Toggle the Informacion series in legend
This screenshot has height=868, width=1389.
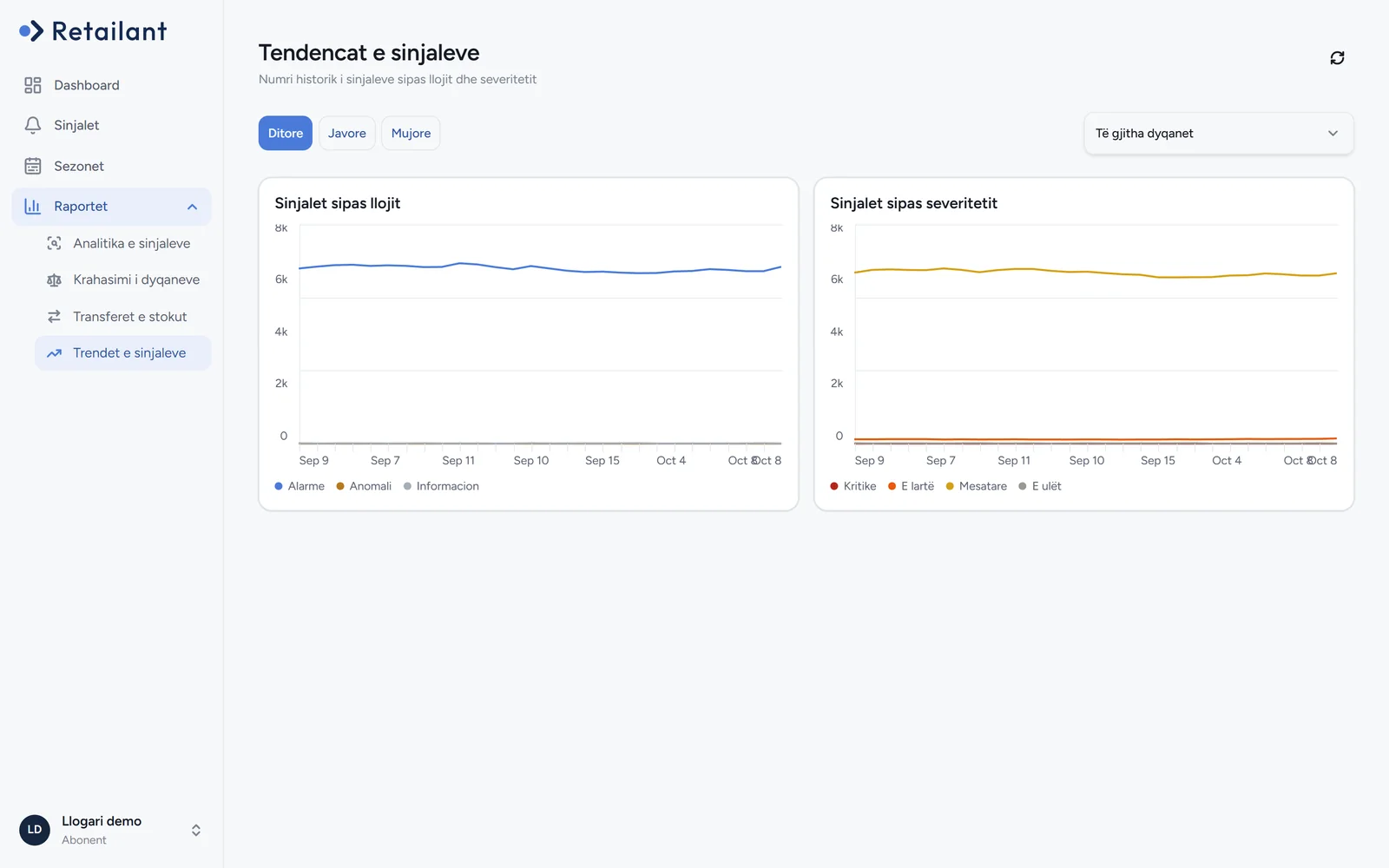441,486
